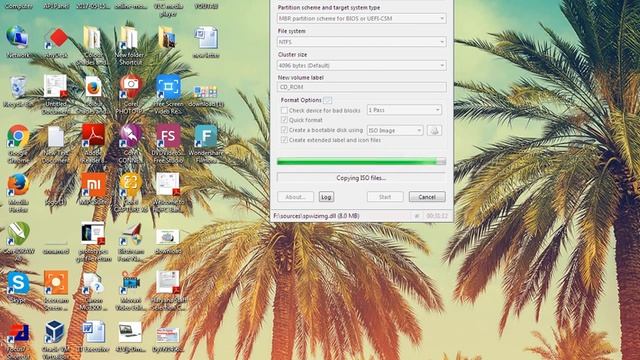This screenshot has height=360, width=640.
Task: Open the orange Mi shortcut icon
Action: click(x=93, y=184)
